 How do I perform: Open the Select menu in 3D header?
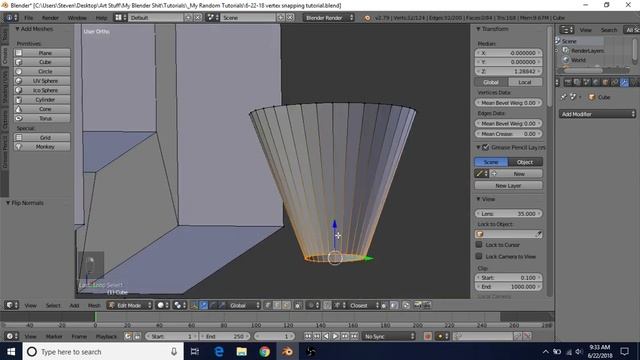pyautogui.click(x=53, y=305)
